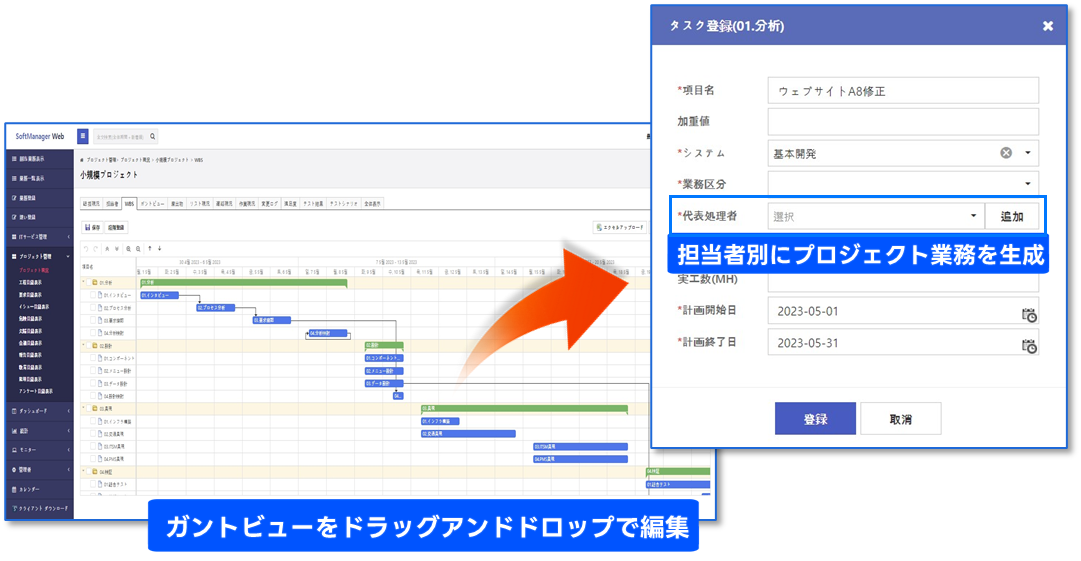Open calendar picker for 計画開始日
The image size is (1081, 561).
coord(1029,313)
